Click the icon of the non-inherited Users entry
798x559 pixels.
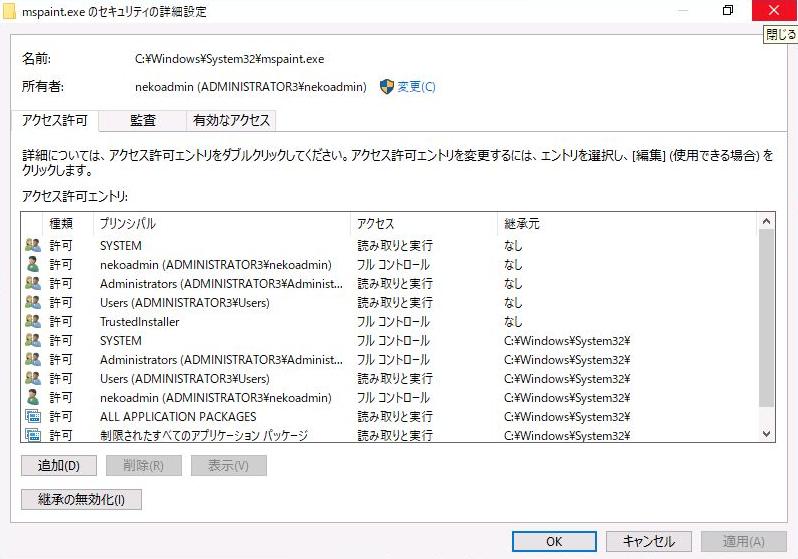(33, 302)
